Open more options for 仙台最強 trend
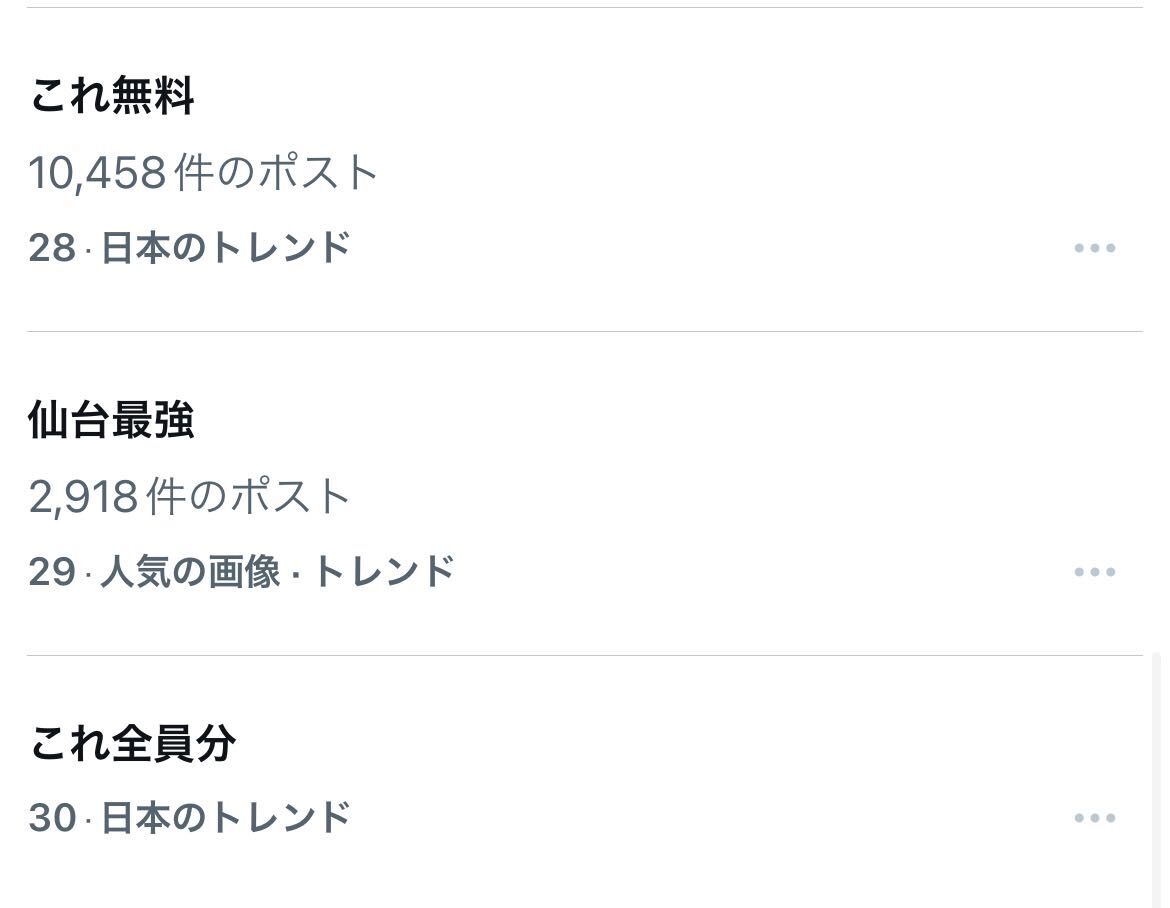The height and width of the screenshot is (908, 1170). [x=1095, y=572]
